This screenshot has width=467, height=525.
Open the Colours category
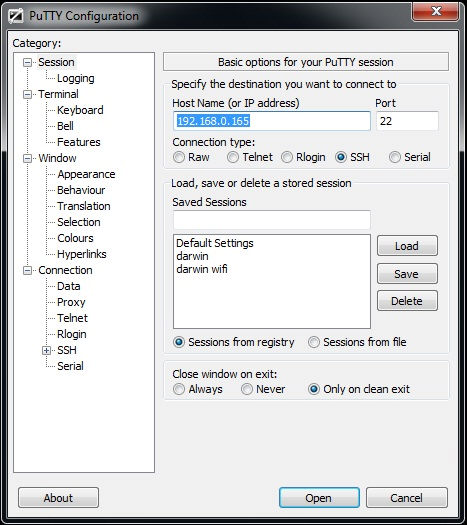pyautogui.click(x=75, y=238)
